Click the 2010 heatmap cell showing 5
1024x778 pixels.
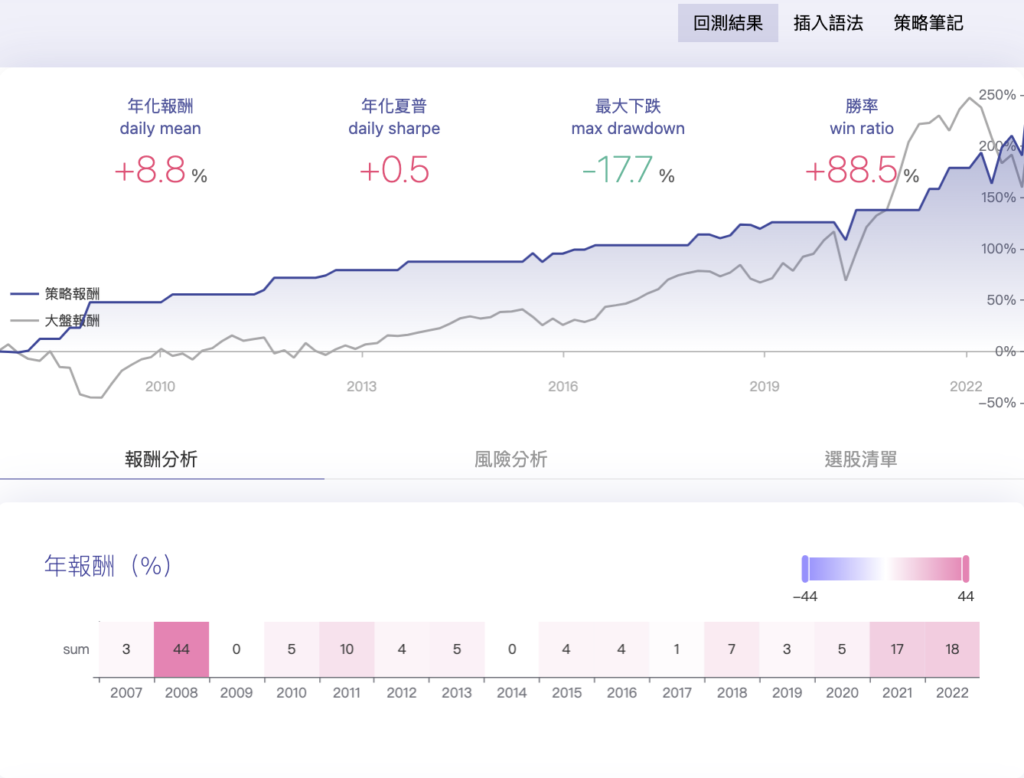coord(291,649)
